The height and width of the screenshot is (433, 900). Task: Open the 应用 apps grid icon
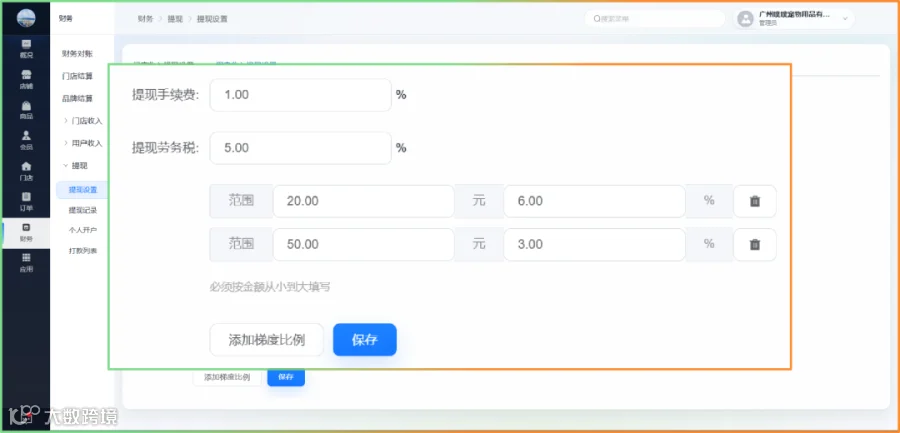pos(26,262)
